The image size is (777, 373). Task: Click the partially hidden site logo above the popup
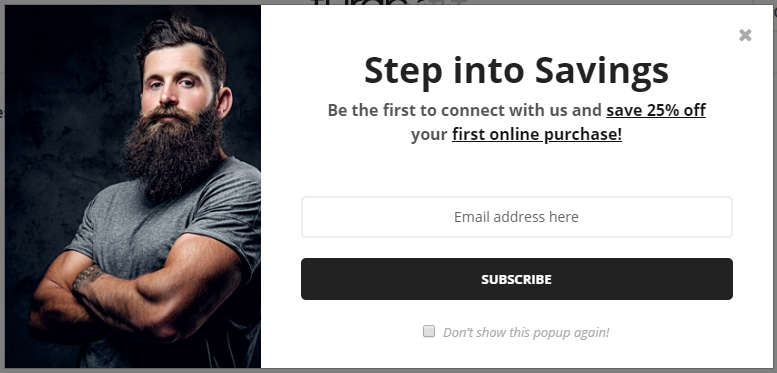point(389,2)
